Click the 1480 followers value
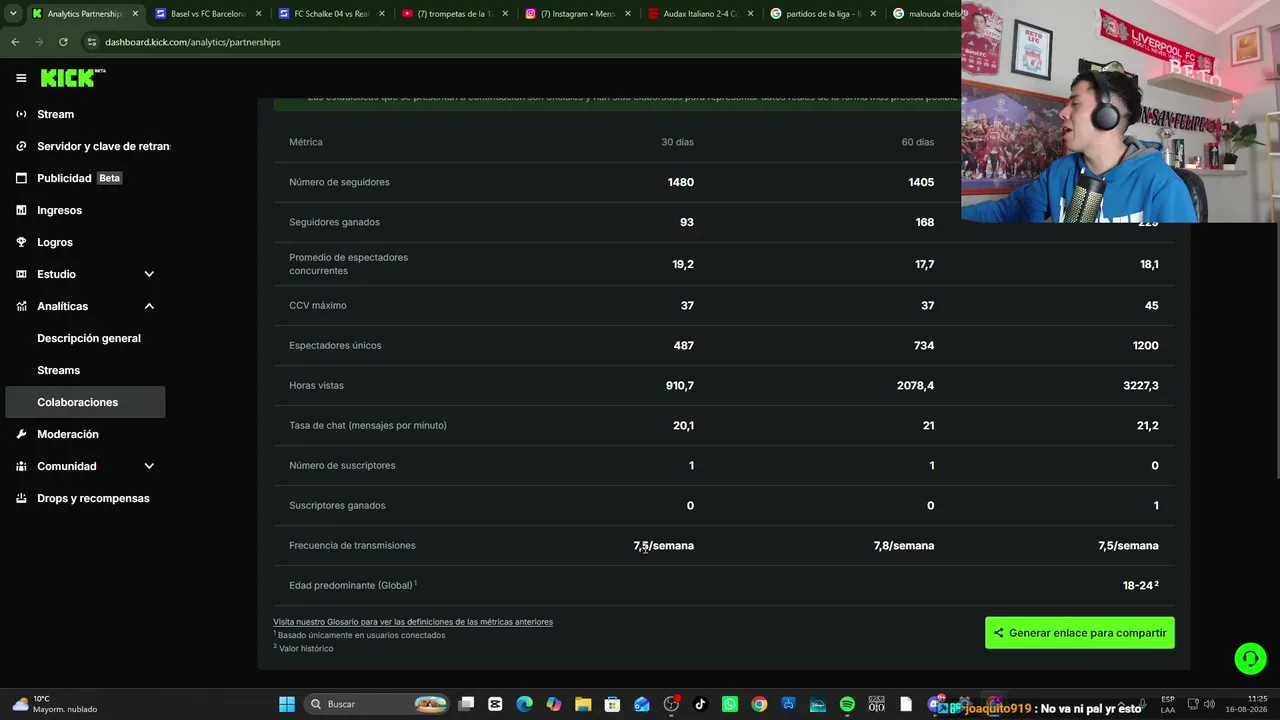The width and height of the screenshot is (1280, 720). (x=681, y=182)
